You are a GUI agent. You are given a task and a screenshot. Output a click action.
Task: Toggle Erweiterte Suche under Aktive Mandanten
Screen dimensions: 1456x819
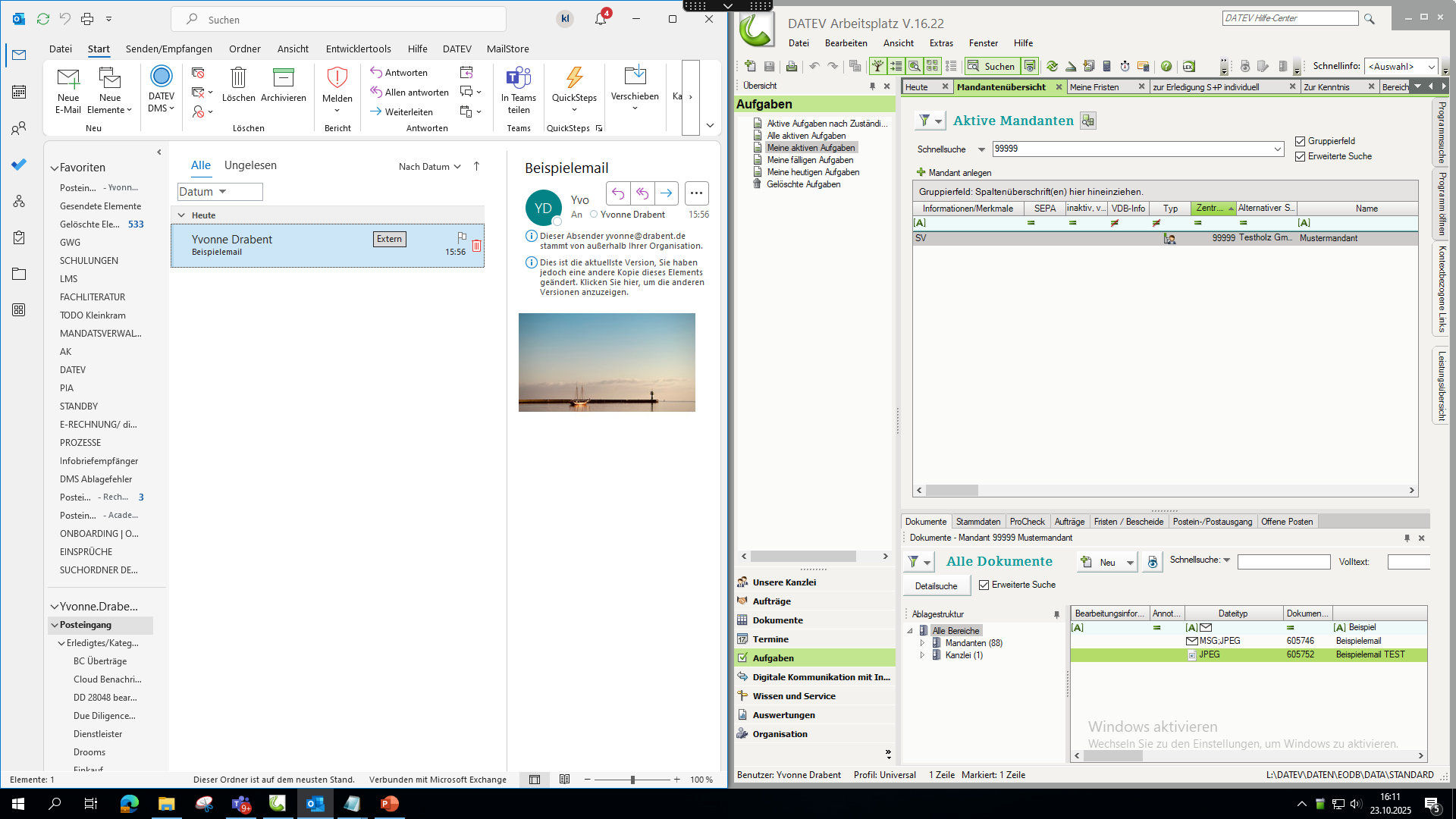[x=1301, y=156]
